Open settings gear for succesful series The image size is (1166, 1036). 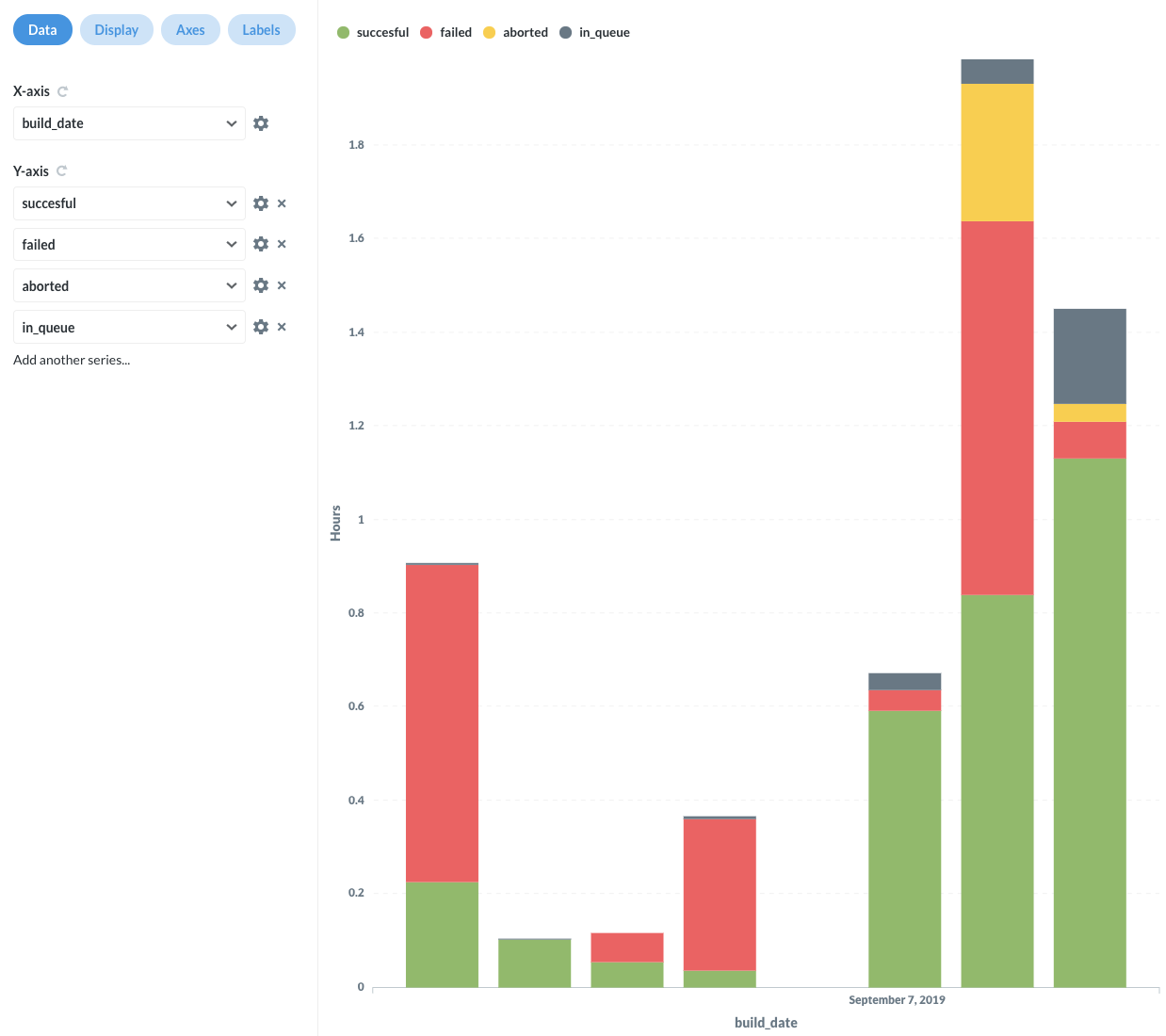click(261, 203)
